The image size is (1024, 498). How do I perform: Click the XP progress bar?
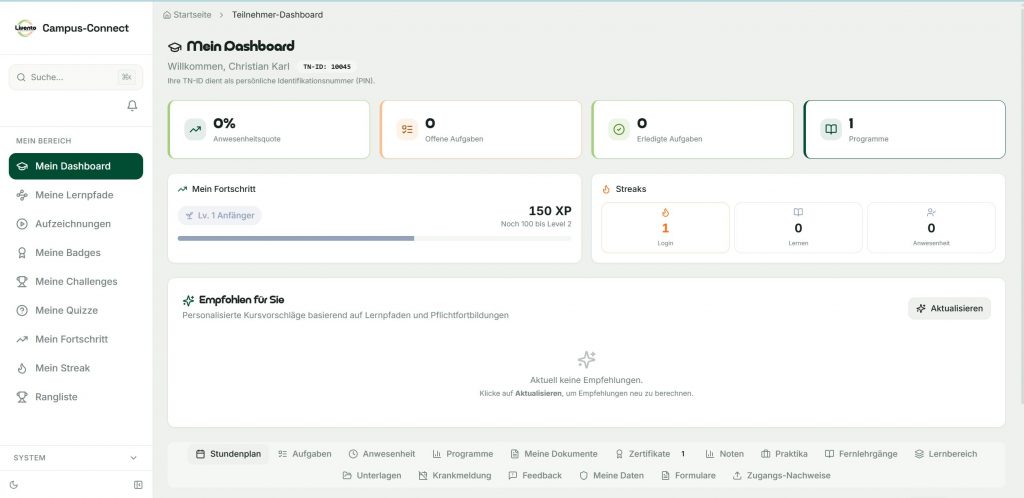(374, 238)
